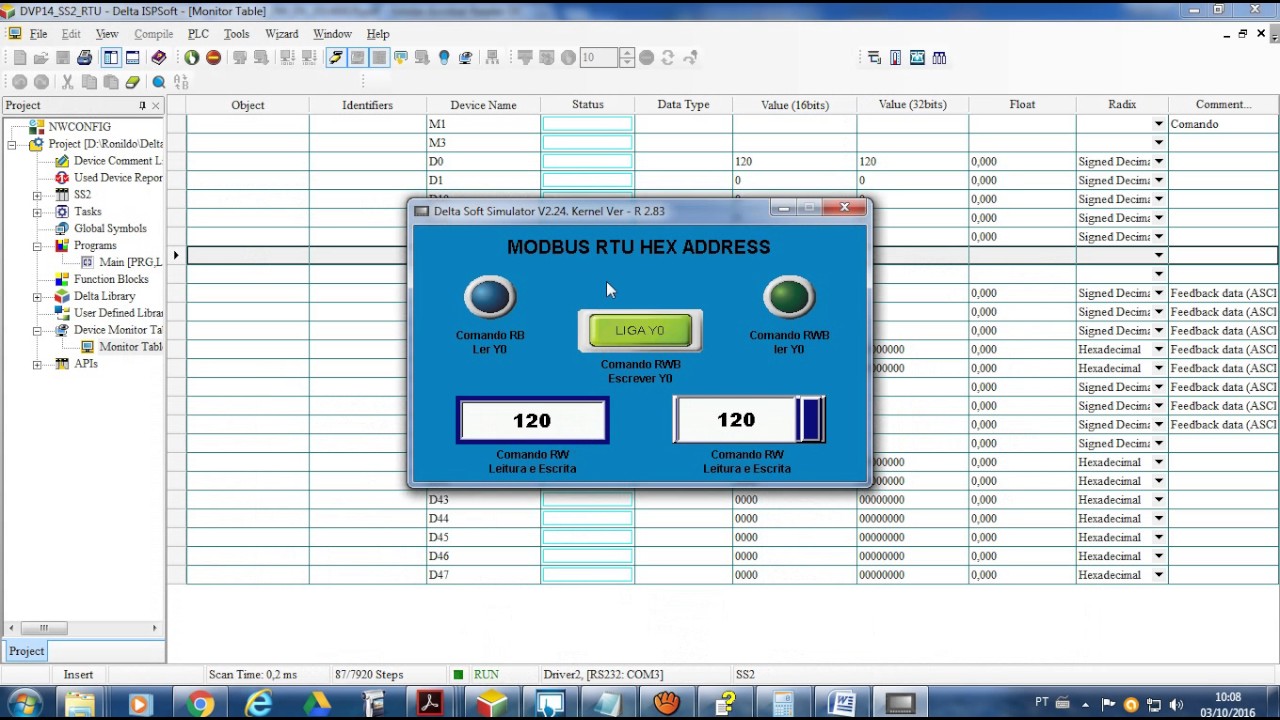The width and height of the screenshot is (1280, 720).
Task: Select NWCONFIG in the project tree
Action: [x=79, y=127]
